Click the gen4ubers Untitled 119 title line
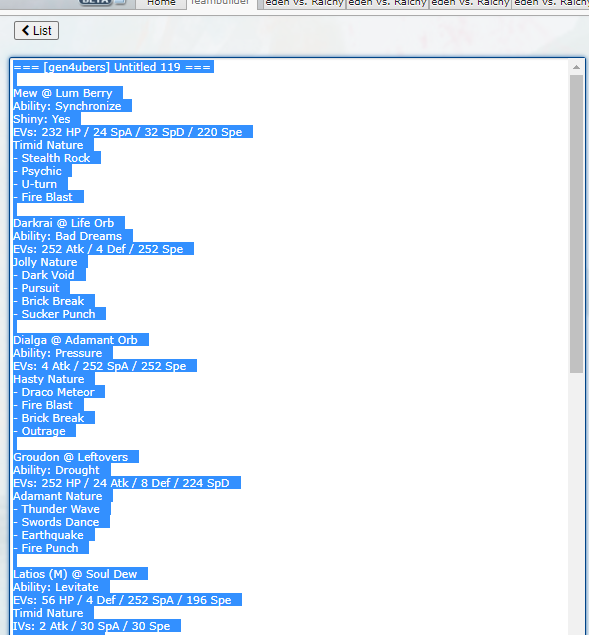This screenshot has width=589, height=635. click(112, 67)
